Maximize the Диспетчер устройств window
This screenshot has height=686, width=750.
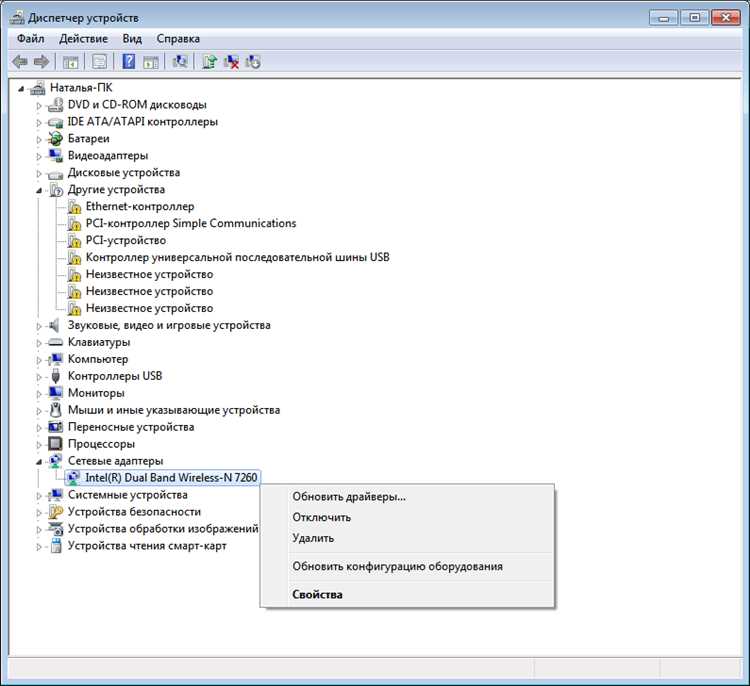[x=695, y=18]
